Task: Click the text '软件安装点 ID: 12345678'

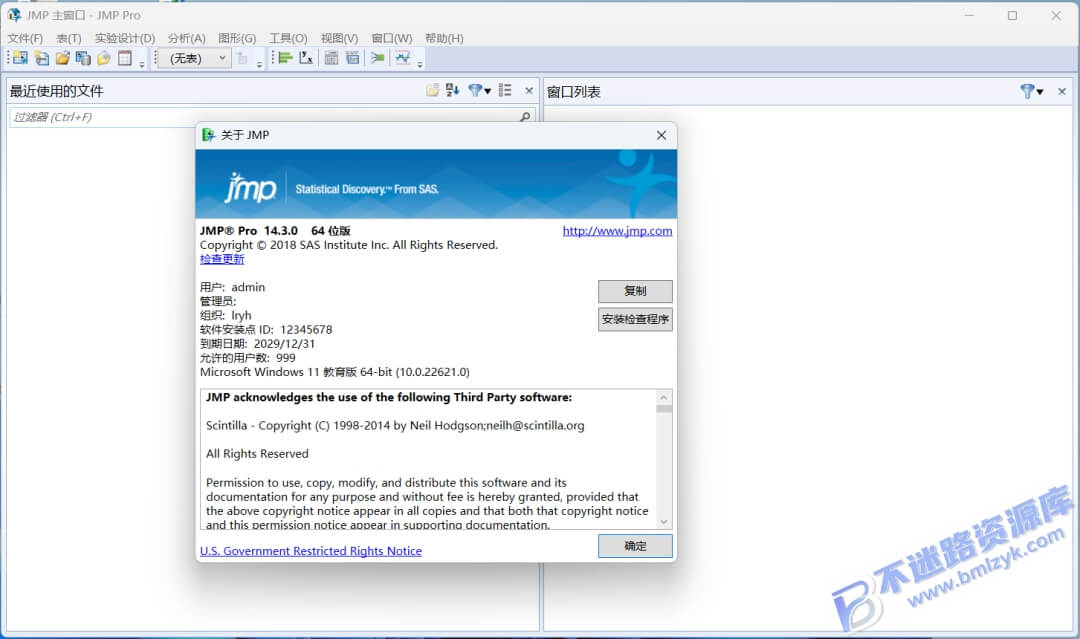Action: pyautogui.click(x=266, y=330)
